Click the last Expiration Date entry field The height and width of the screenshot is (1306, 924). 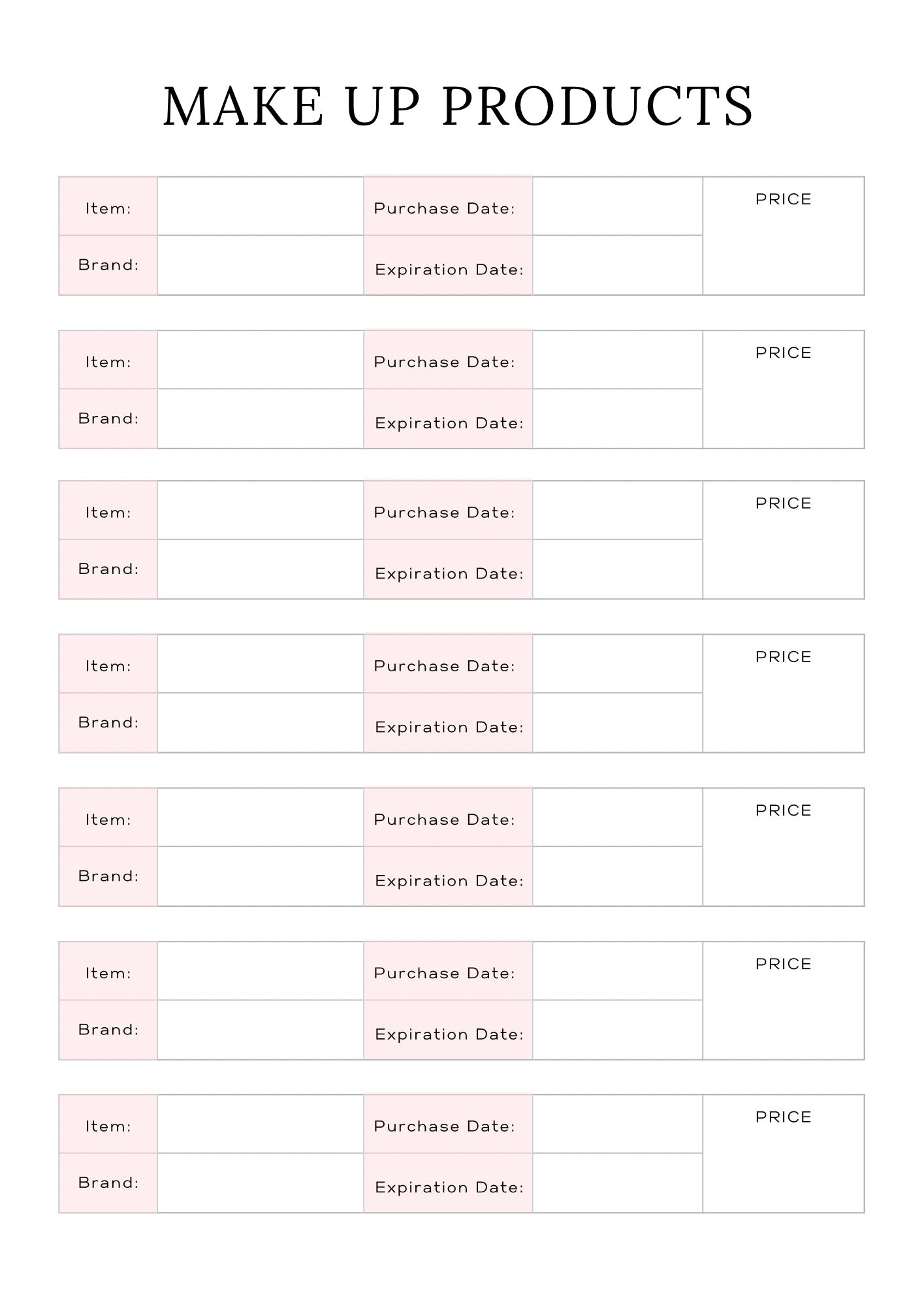pyautogui.click(x=618, y=1183)
